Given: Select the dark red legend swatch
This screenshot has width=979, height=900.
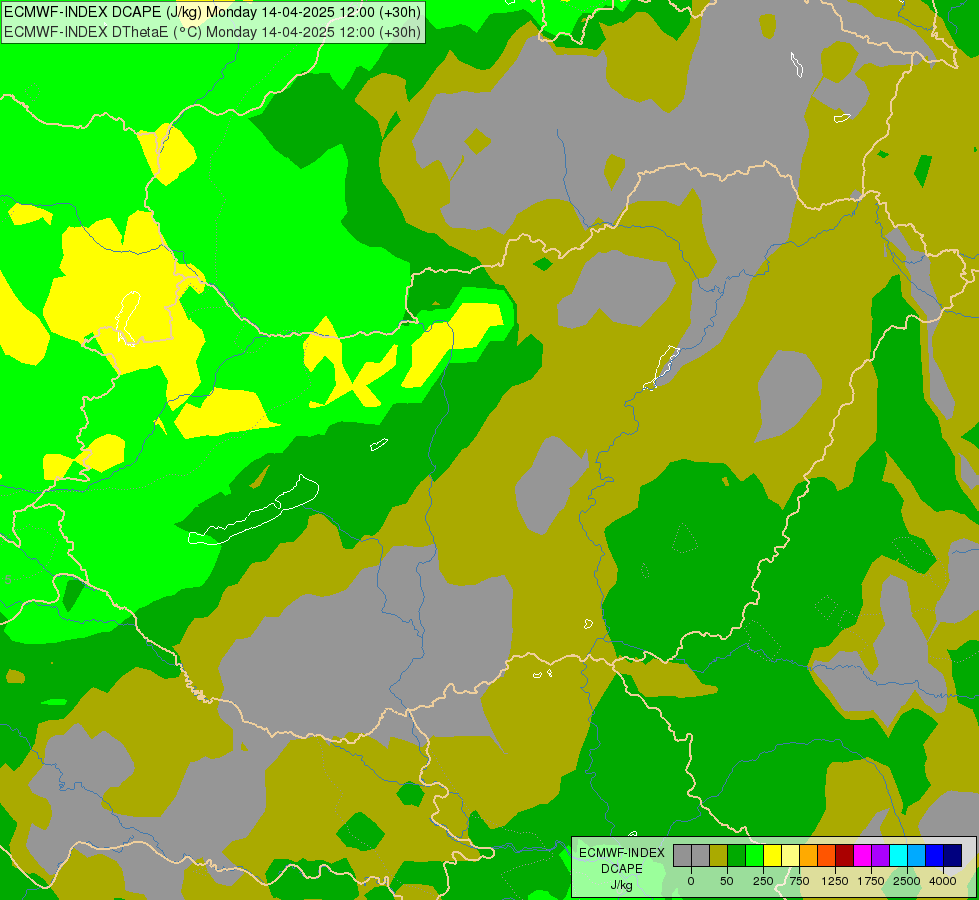Looking at the screenshot, I should (845, 855).
